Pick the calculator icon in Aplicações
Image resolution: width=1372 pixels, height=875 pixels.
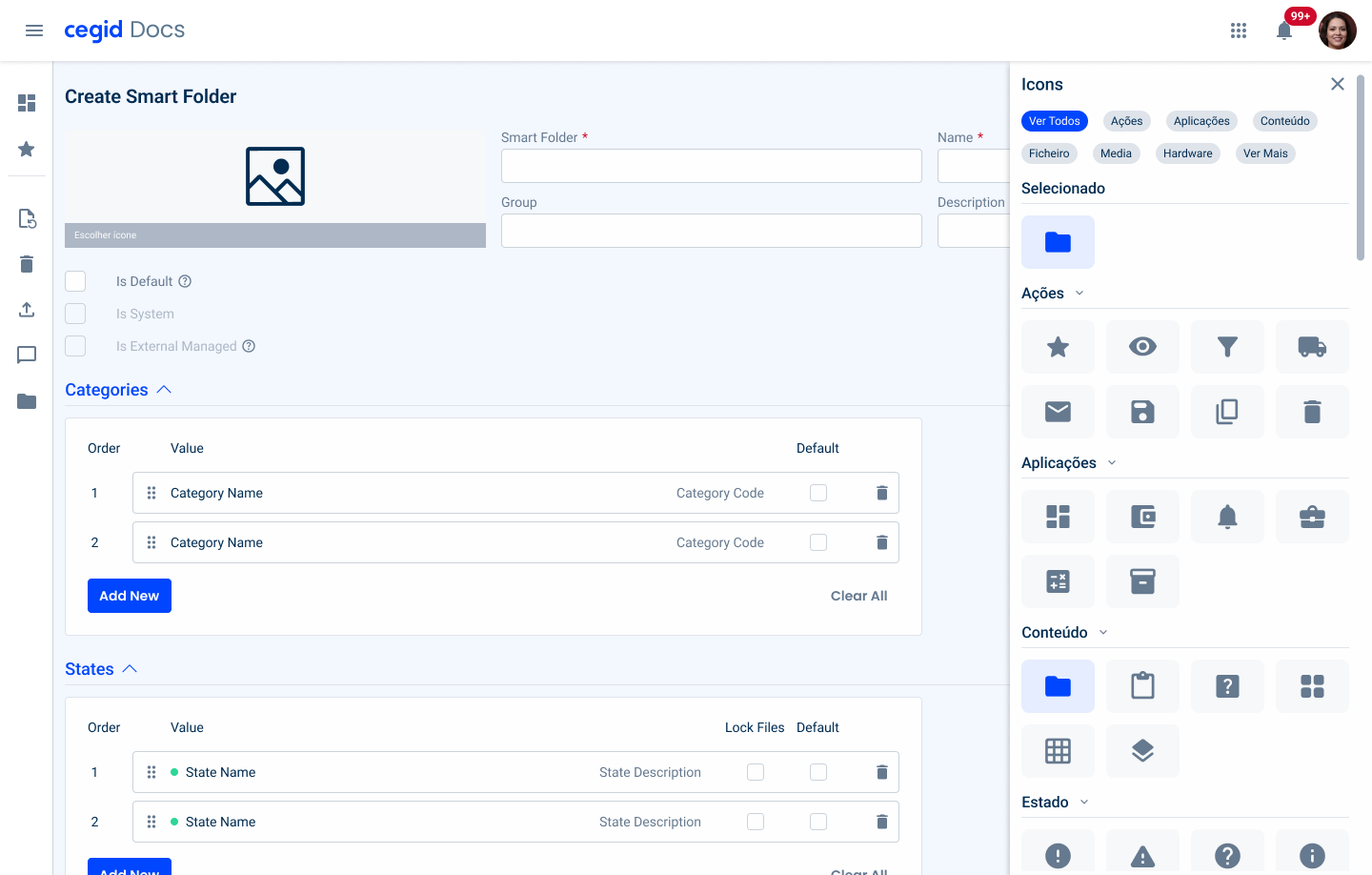pyautogui.click(x=1058, y=581)
